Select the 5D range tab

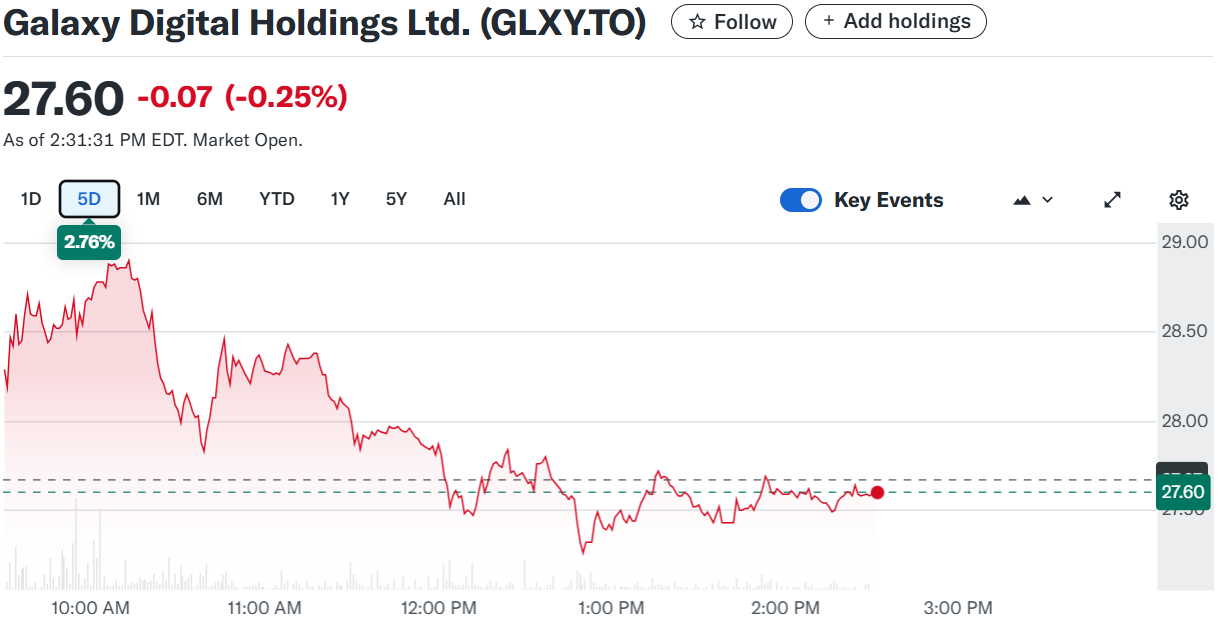pos(89,199)
